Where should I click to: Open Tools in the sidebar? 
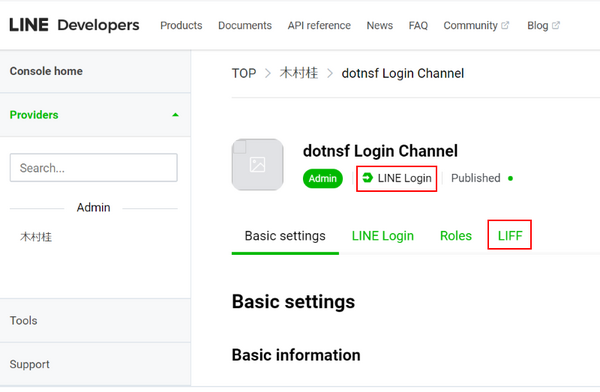click(x=23, y=320)
